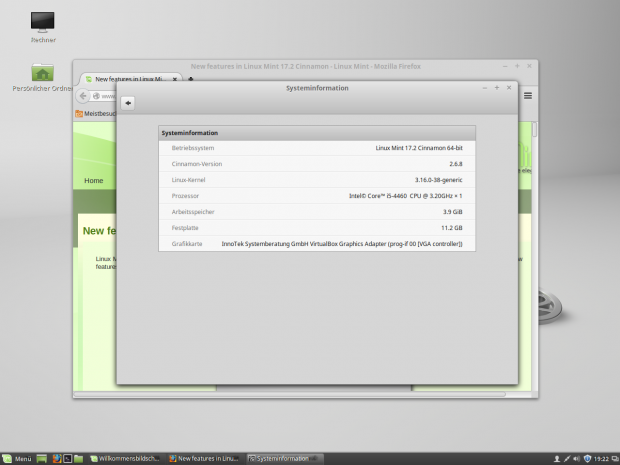Switch to New features in Linux taskbar entry

coord(205,459)
